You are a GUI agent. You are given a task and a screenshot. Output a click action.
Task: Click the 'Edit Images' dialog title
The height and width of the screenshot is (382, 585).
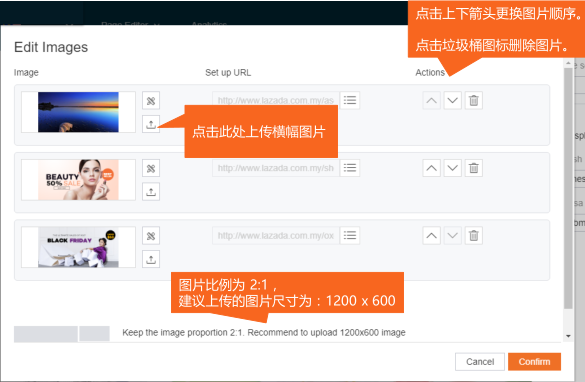tap(51, 47)
